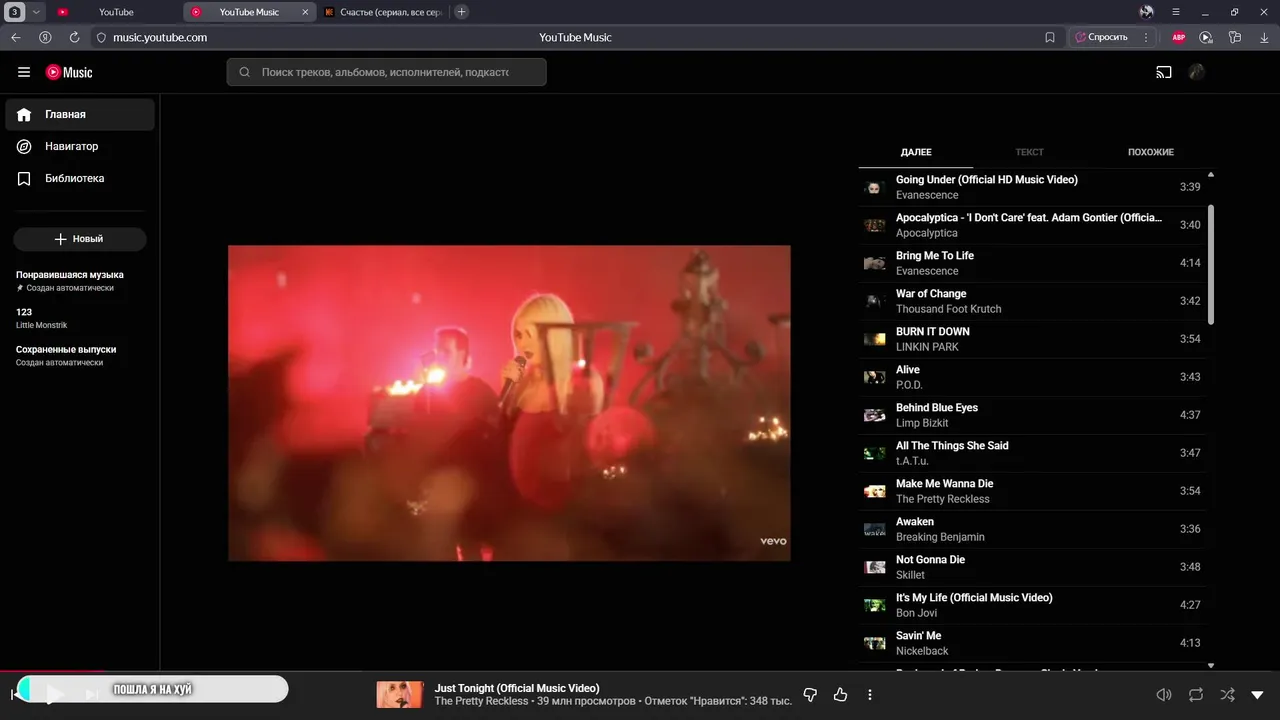The width and height of the screenshot is (1280, 720).
Task: Open Библиотека in sidebar
Action: pos(80,178)
